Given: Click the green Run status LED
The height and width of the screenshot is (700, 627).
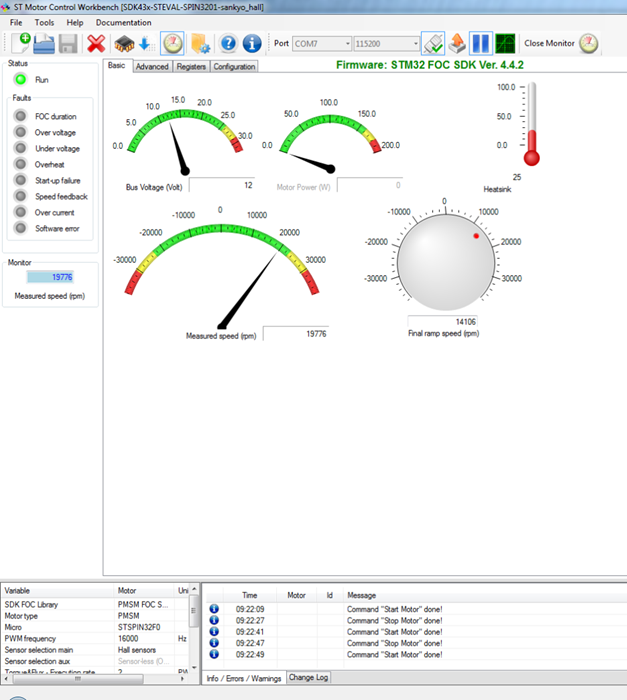Looking at the screenshot, I should tap(21, 79).
